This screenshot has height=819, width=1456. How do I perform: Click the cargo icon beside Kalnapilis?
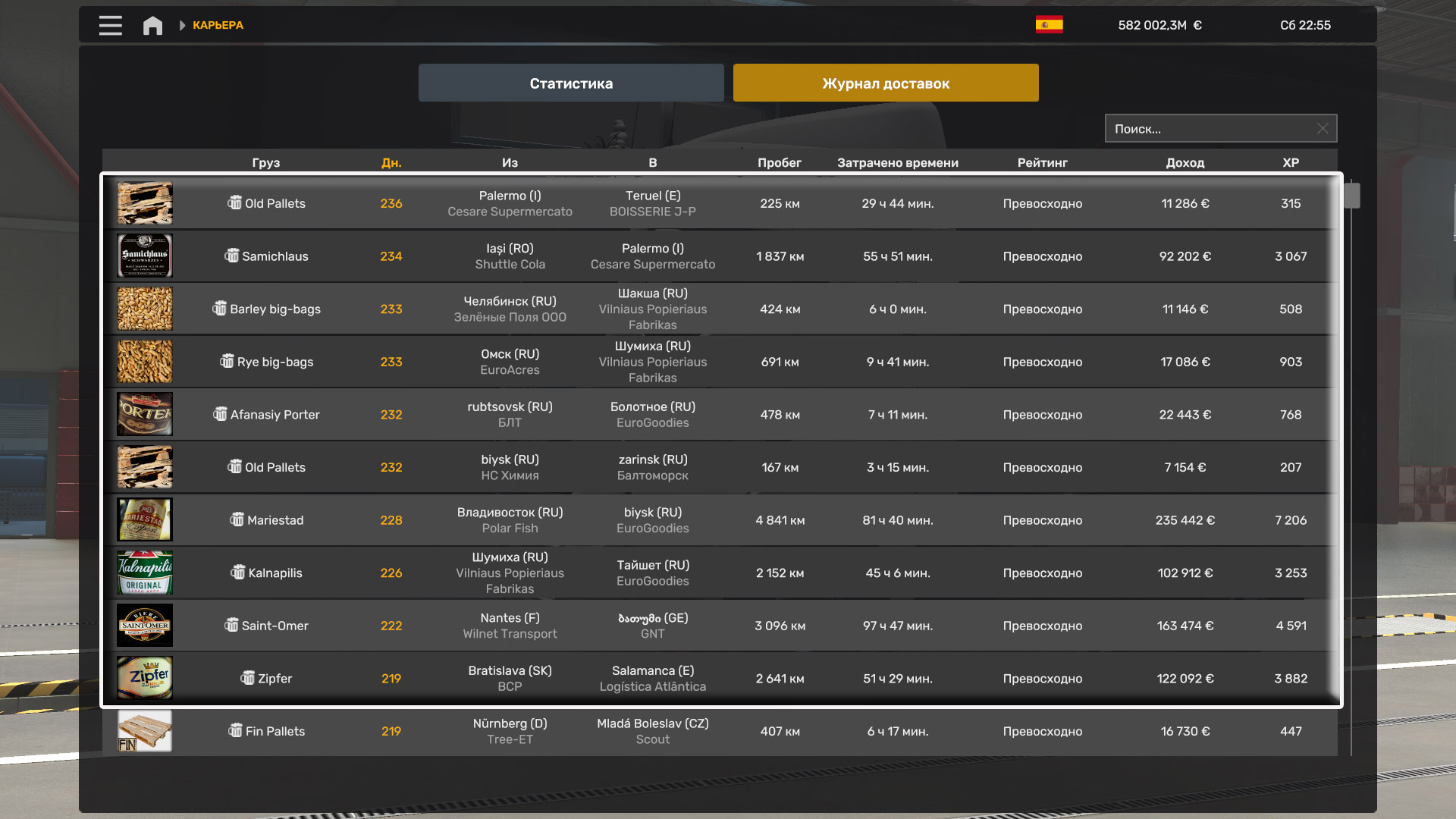(x=238, y=572)
